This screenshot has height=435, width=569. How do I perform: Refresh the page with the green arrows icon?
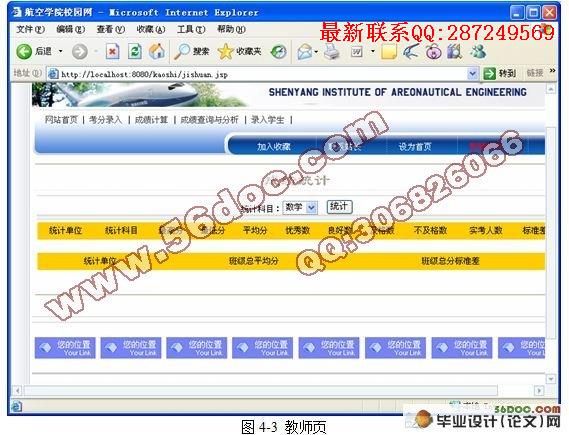(x=135, y=52)
